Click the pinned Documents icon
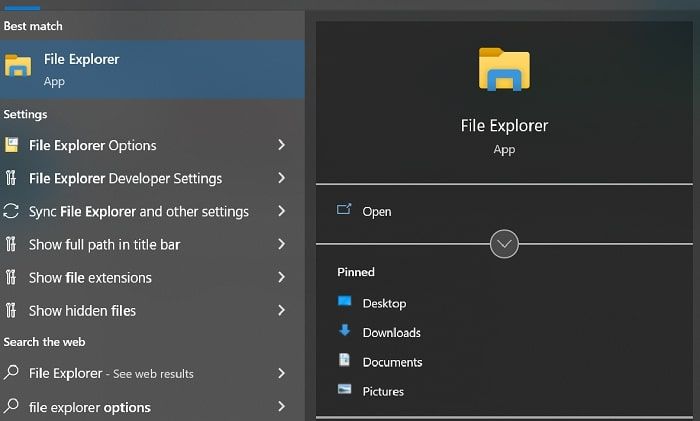This screenshot has height=421, width=700. click(344, 360)
